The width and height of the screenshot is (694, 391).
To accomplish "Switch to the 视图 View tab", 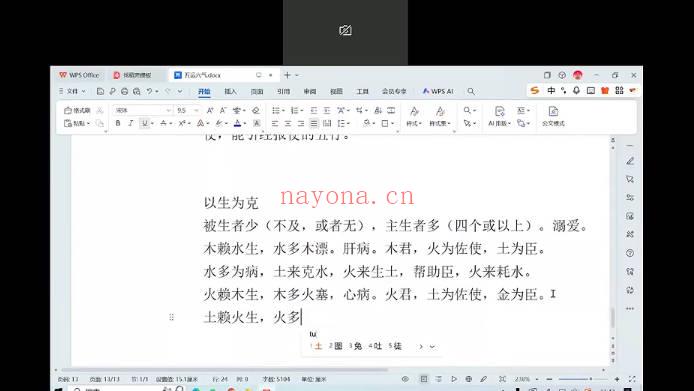I will 336,91.
